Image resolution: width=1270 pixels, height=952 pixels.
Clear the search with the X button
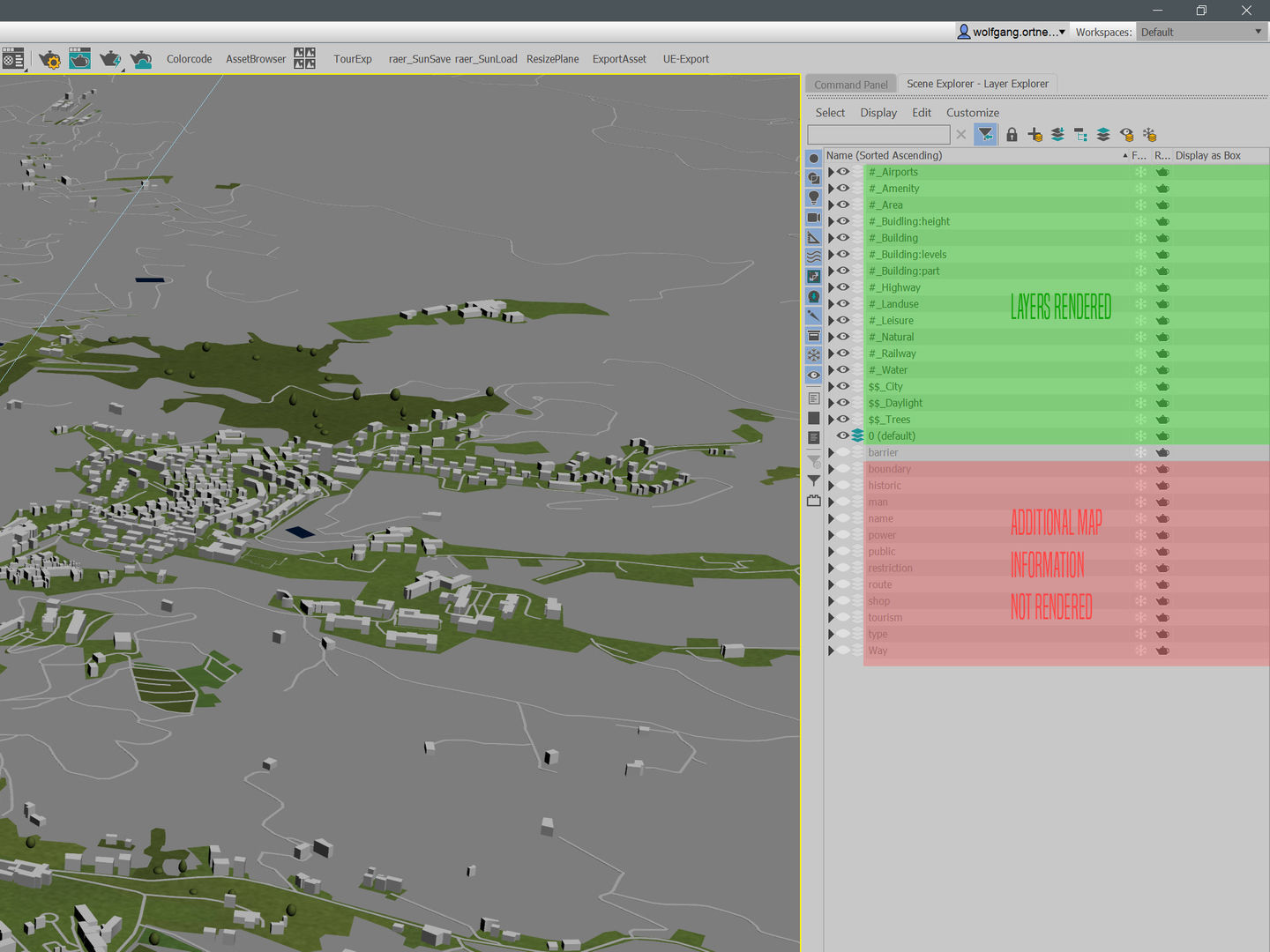(961, 134)
